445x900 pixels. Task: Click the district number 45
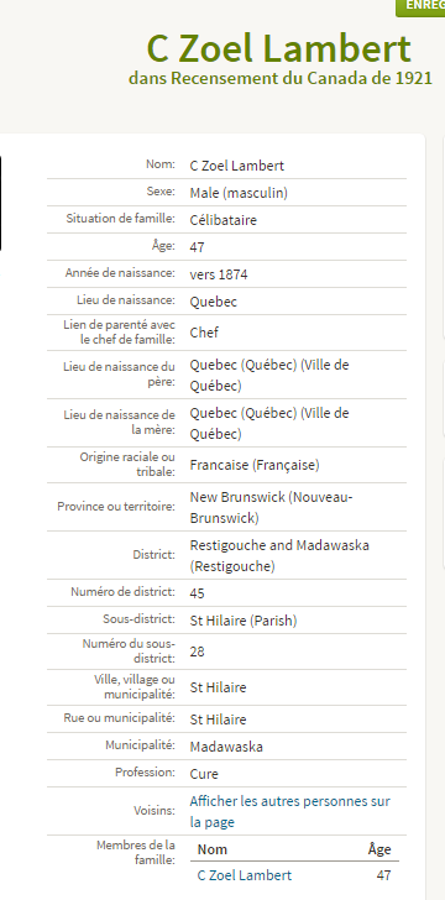click(x=198, y=593)
